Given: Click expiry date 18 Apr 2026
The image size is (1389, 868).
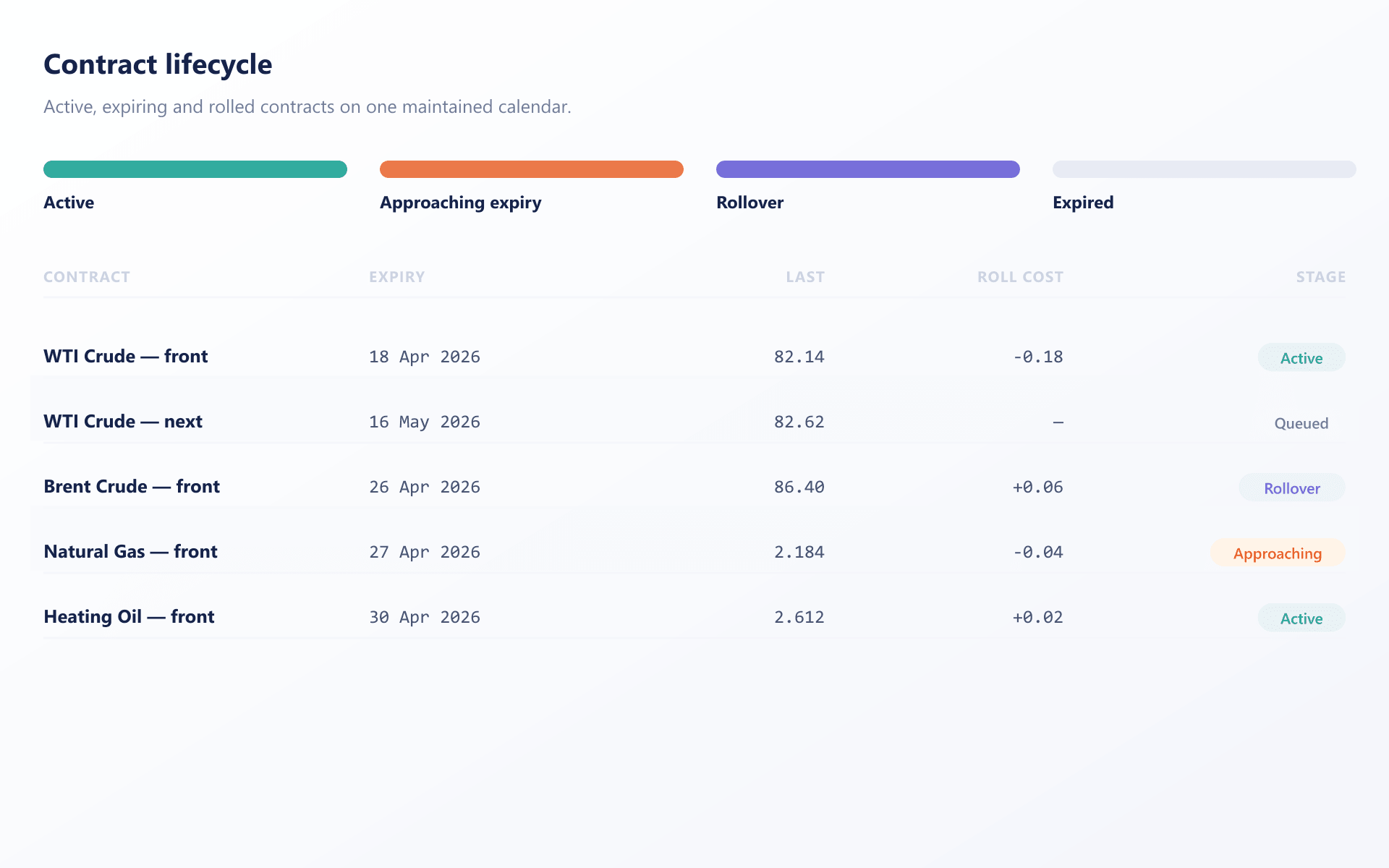Looking at the screenshot, I should tap(425, 357).
